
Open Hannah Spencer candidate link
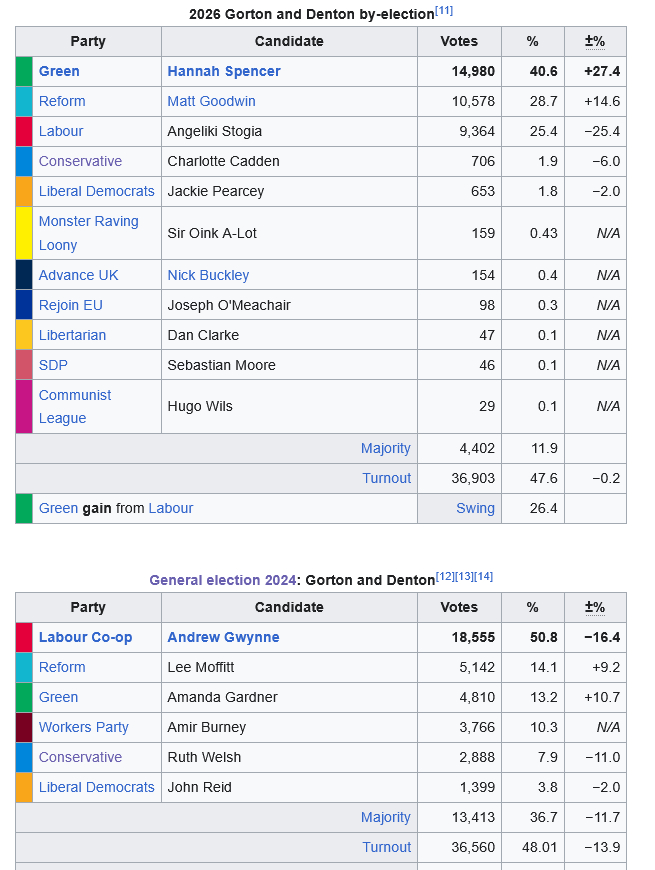223,71
